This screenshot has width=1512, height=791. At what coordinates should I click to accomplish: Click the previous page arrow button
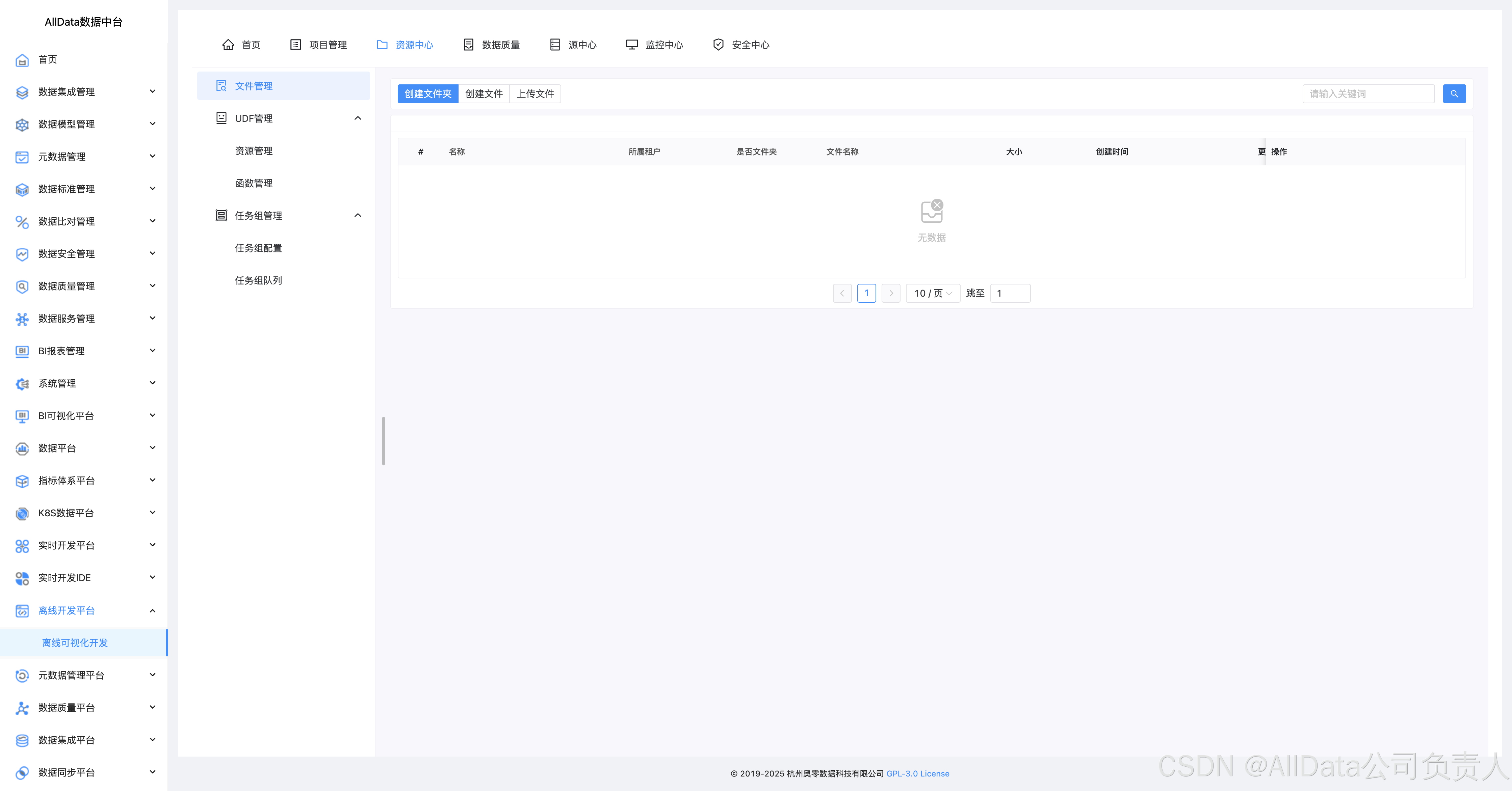tap(842, 293)
